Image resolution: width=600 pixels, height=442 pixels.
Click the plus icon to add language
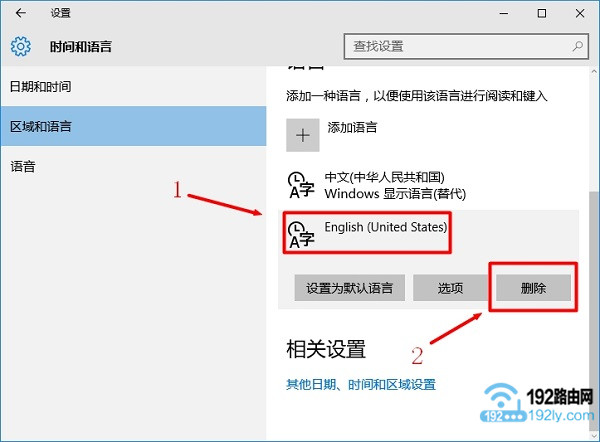tap(303, 135)
